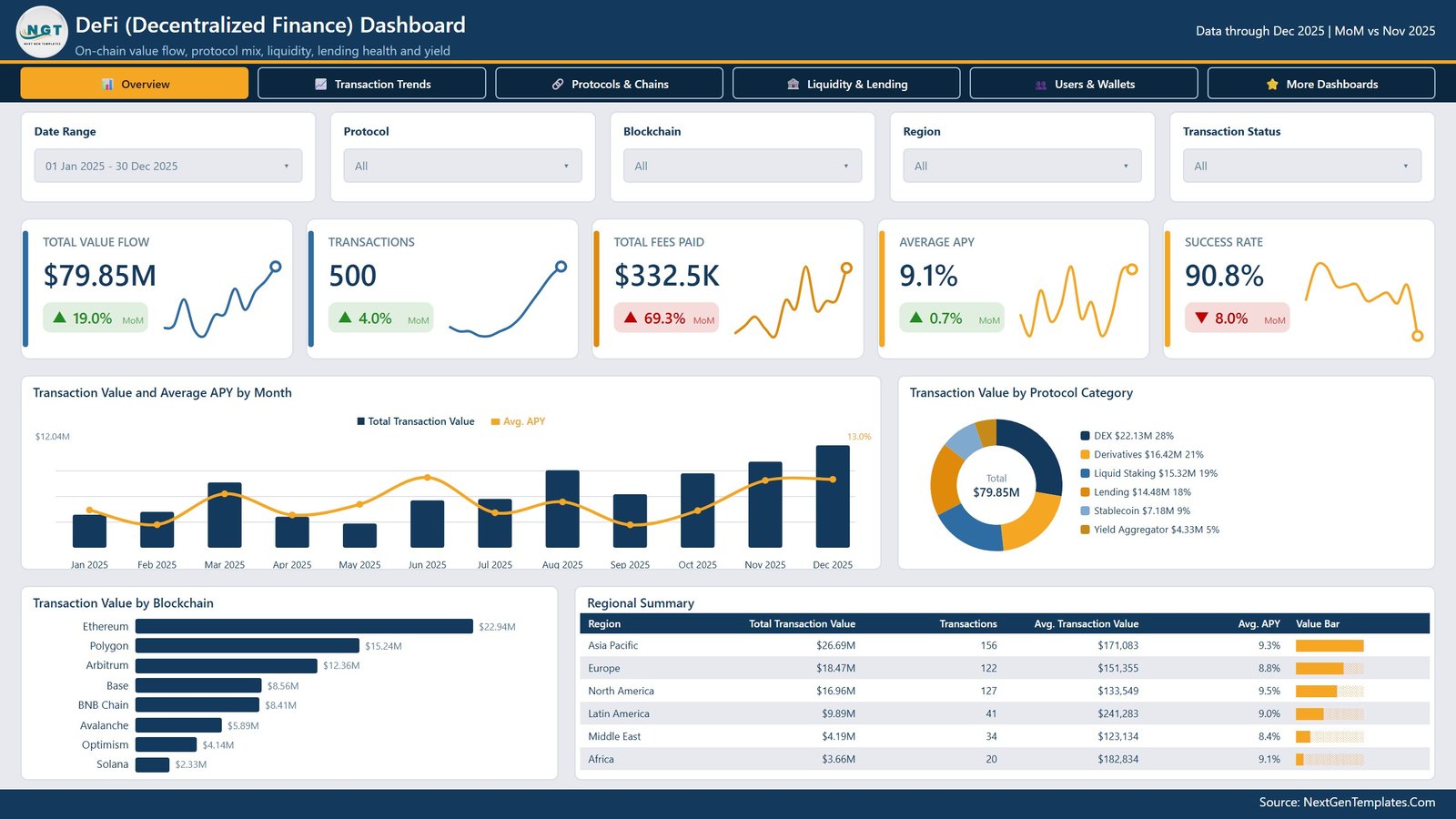
Task: Click the red down arrow in Success Rate
Action: 1201,318
